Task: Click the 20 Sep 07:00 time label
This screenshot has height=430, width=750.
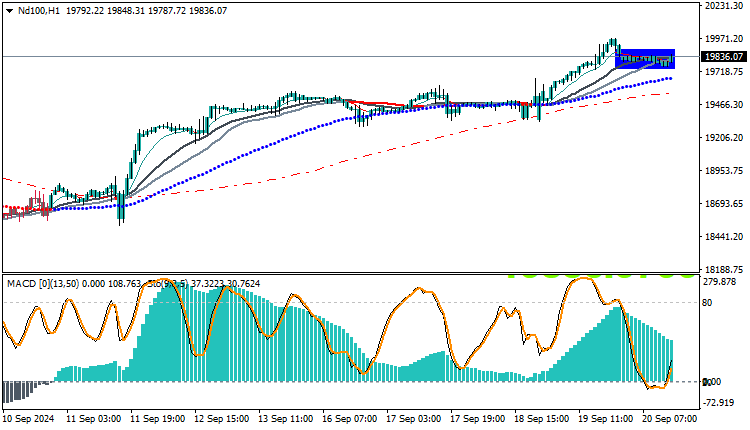Action: coord(670,419)
